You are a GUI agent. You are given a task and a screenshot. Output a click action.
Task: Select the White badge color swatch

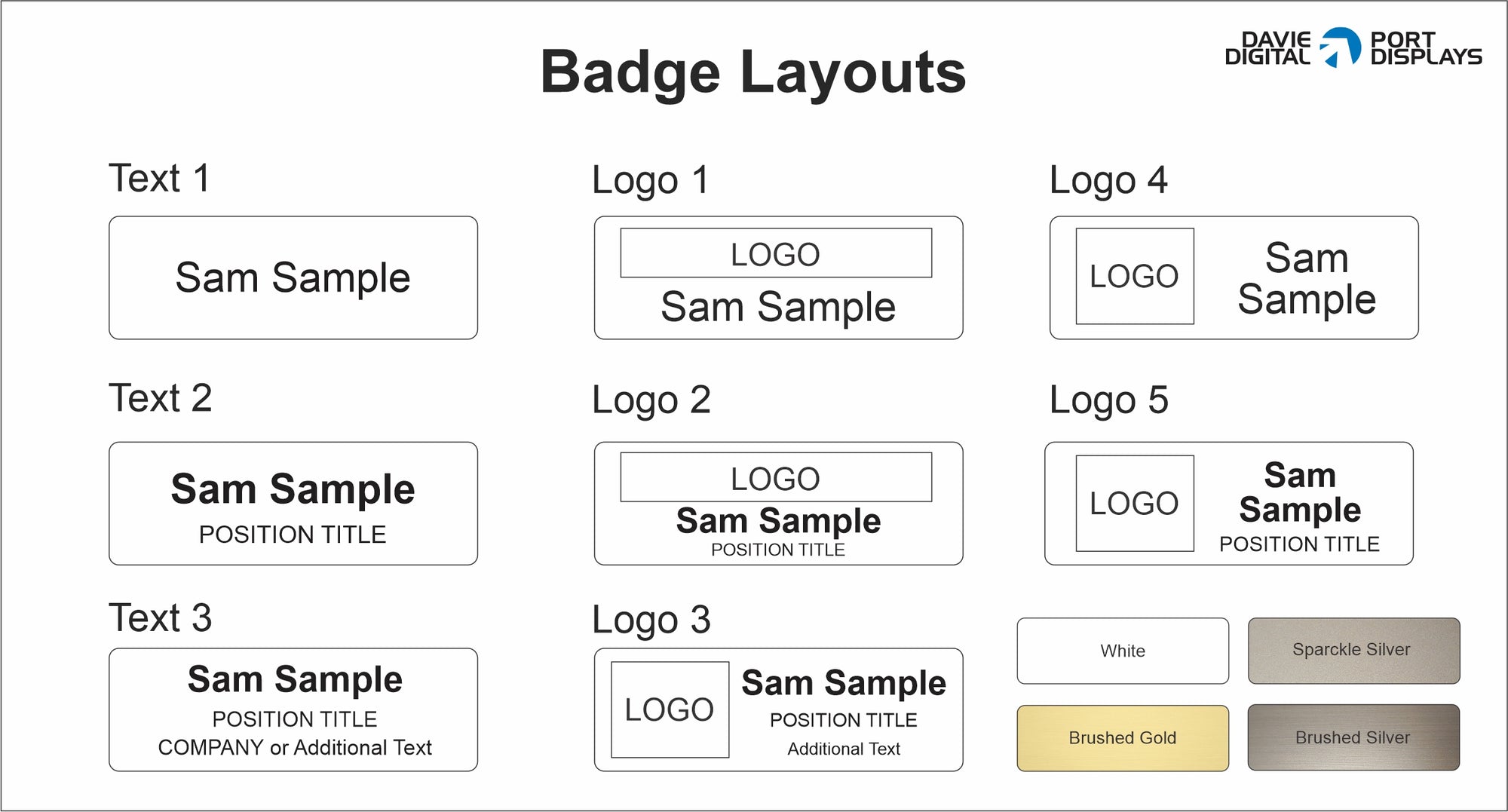[1123, 651]
